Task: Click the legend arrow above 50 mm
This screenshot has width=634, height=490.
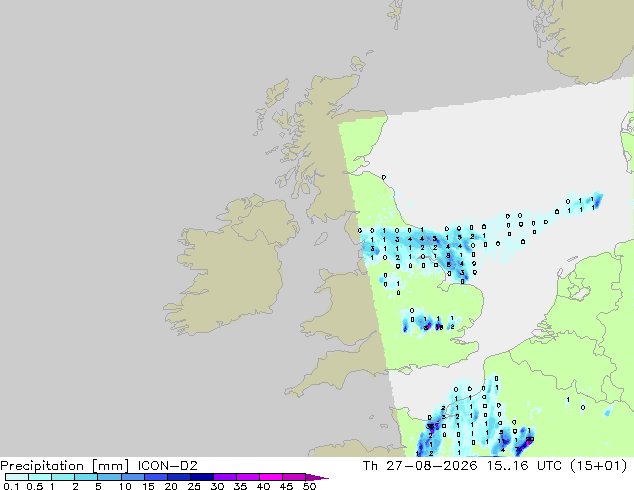Action: tap(317, 477)
